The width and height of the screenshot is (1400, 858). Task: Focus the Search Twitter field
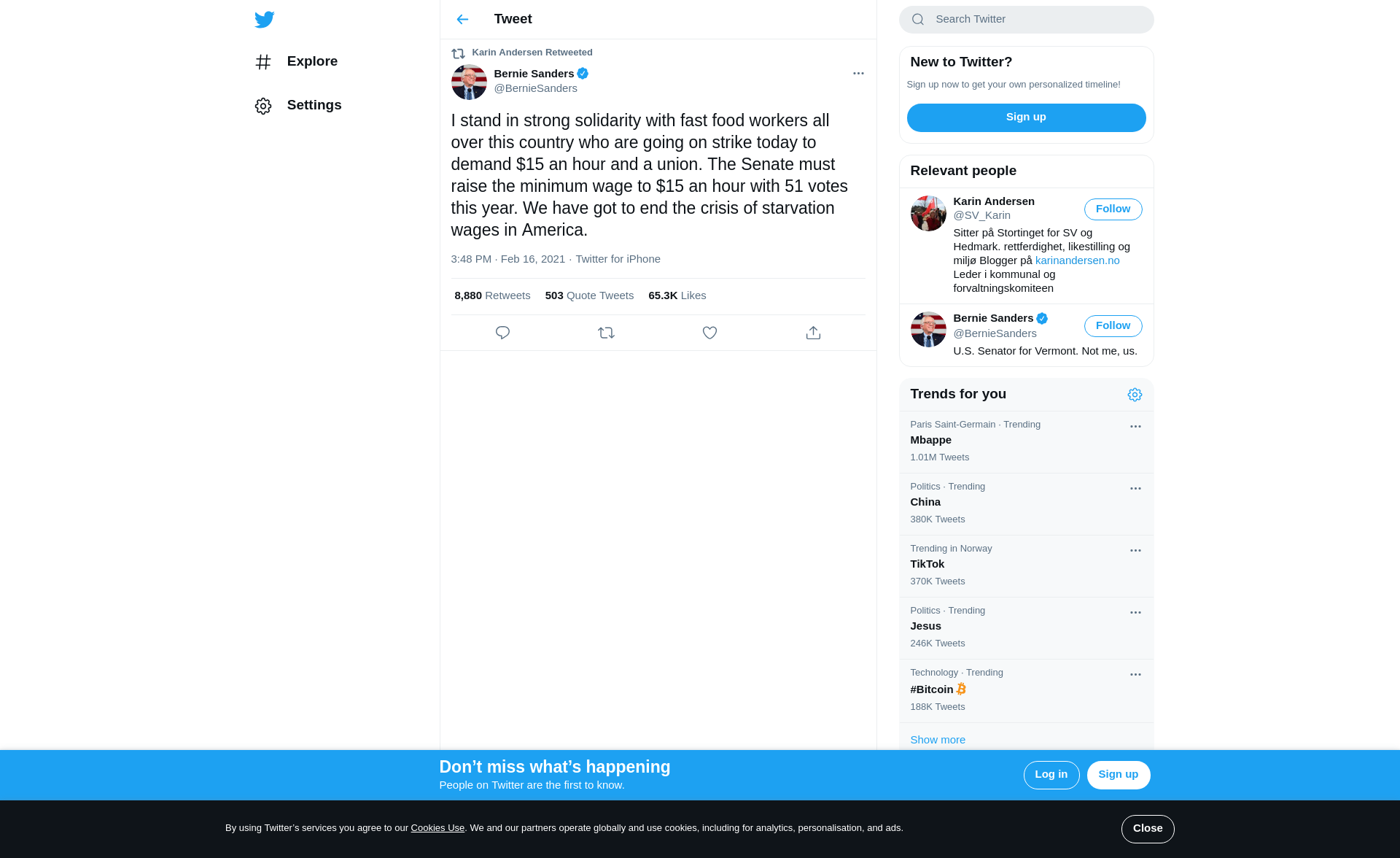coord(1026,20)
